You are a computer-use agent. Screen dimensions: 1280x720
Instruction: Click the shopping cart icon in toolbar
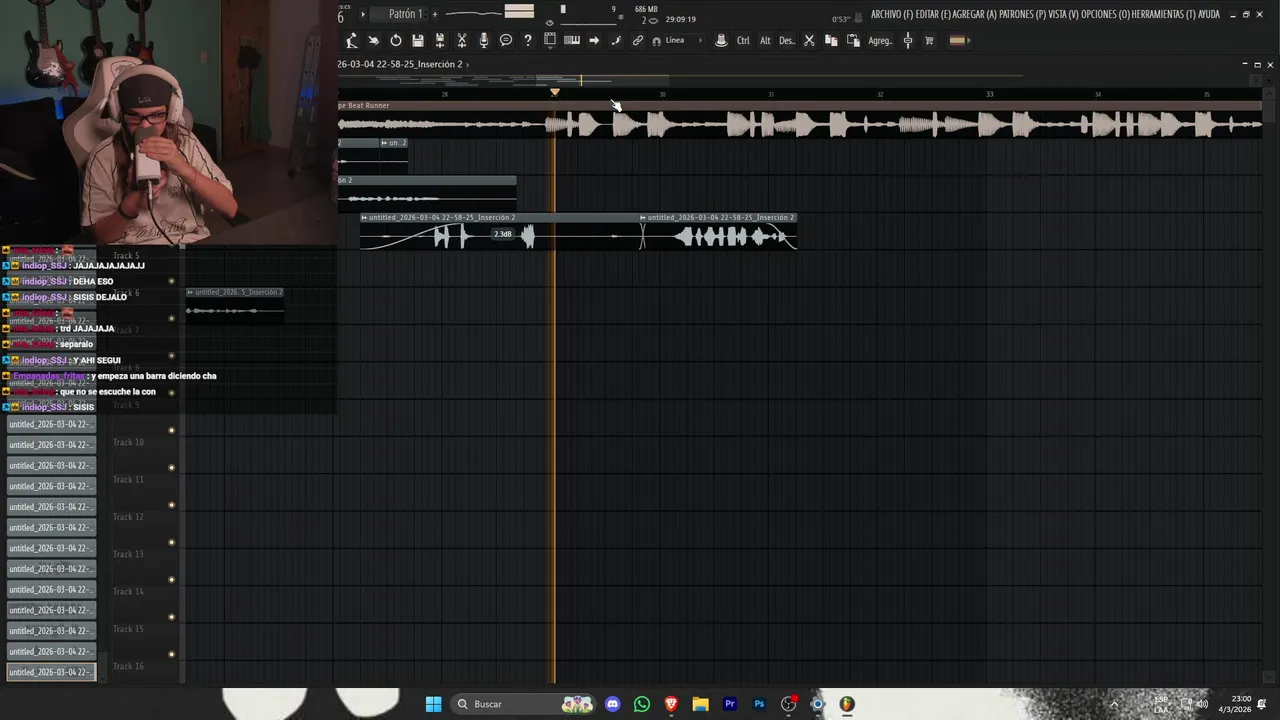(929, 41)
